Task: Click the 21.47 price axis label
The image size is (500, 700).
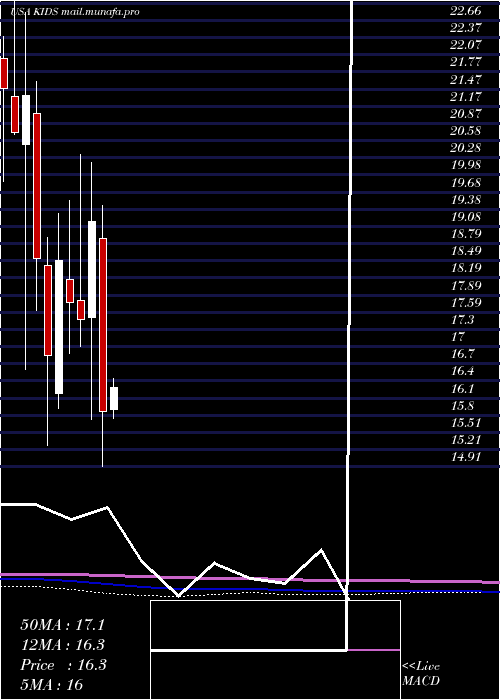Action: pos(465,80)
